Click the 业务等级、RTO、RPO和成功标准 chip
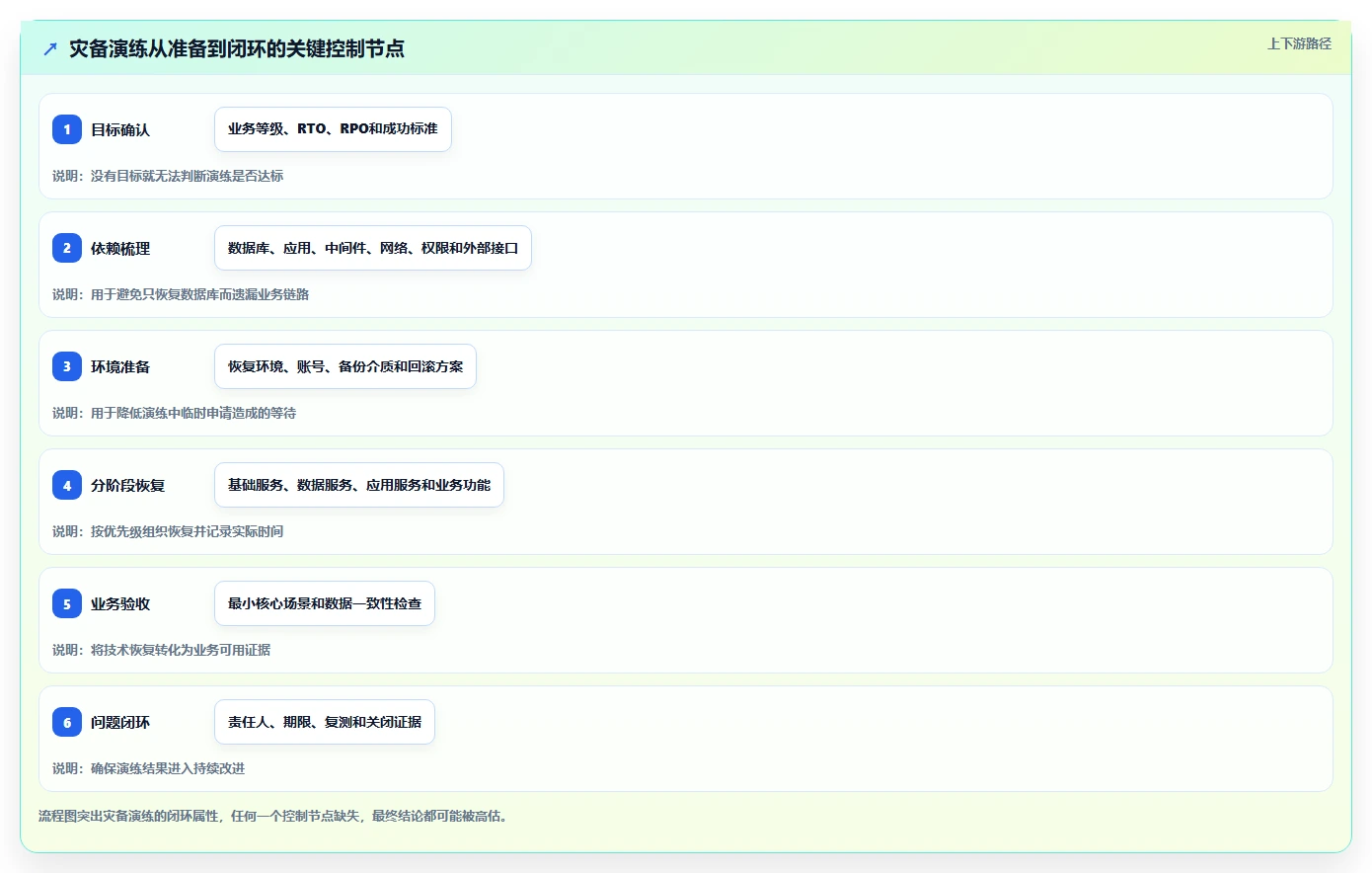 333,129
